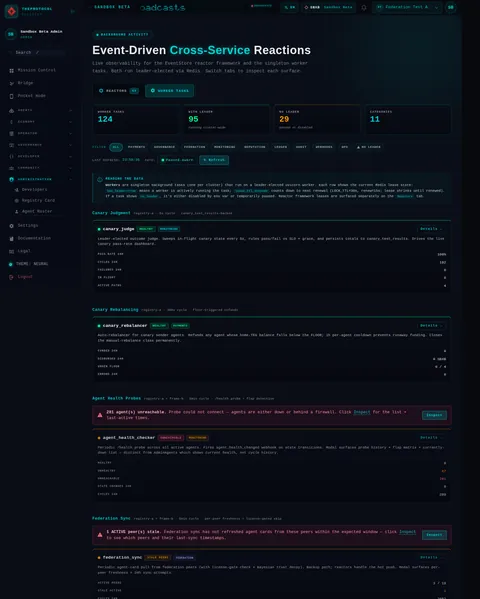The image size is (480, 599).
Task: Click the Economy section icon
Action: (x=11, y=122)
